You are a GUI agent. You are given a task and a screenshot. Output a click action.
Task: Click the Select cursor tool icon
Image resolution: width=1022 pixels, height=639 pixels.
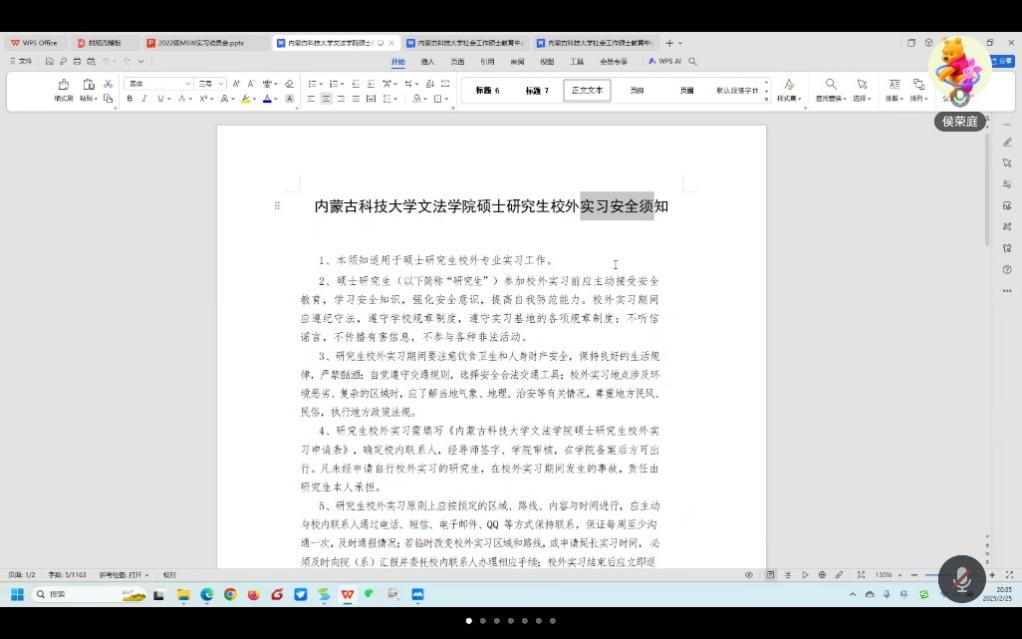click(861, 85)
